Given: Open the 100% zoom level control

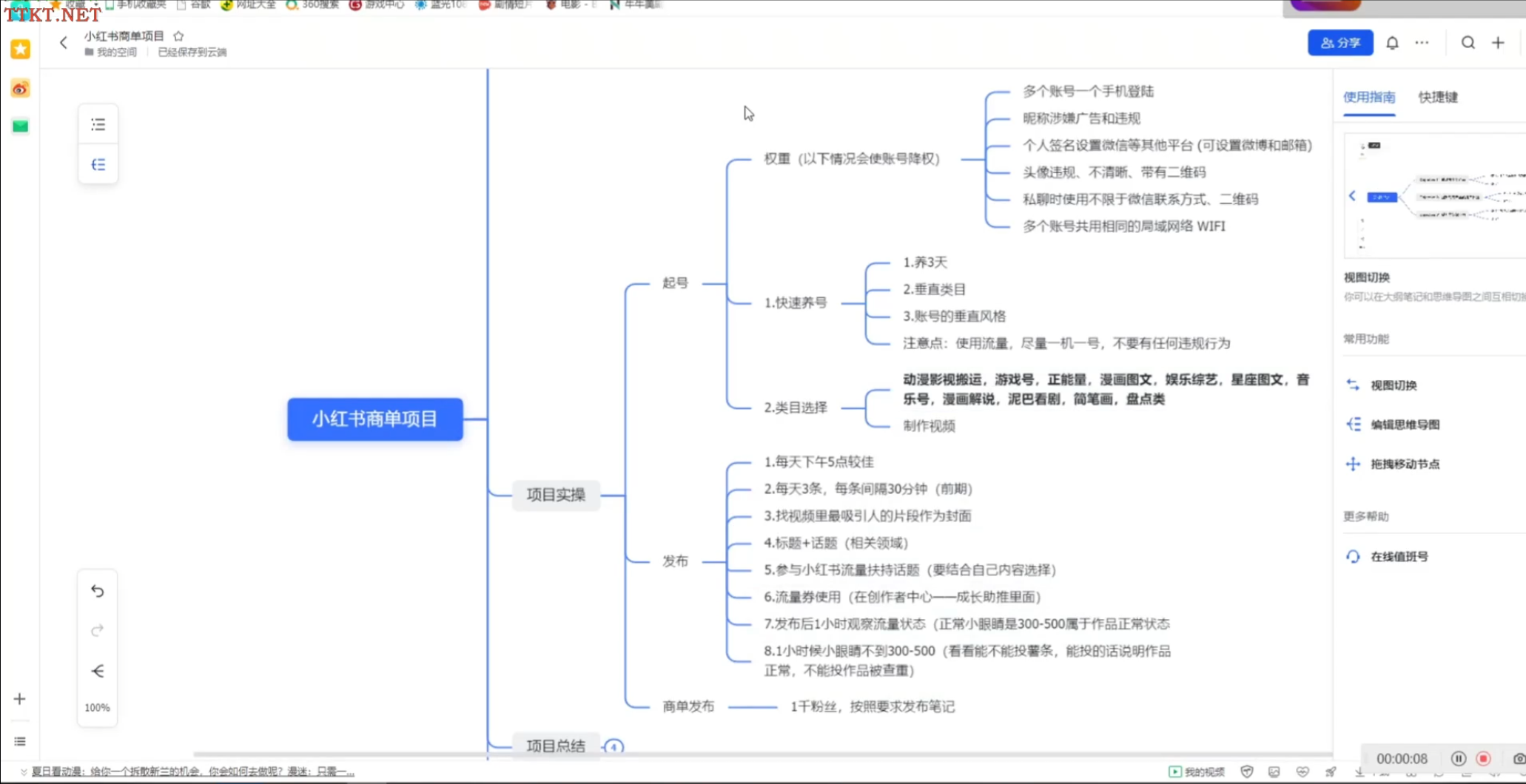Looking at the screenshot, I should pos(97,708).
